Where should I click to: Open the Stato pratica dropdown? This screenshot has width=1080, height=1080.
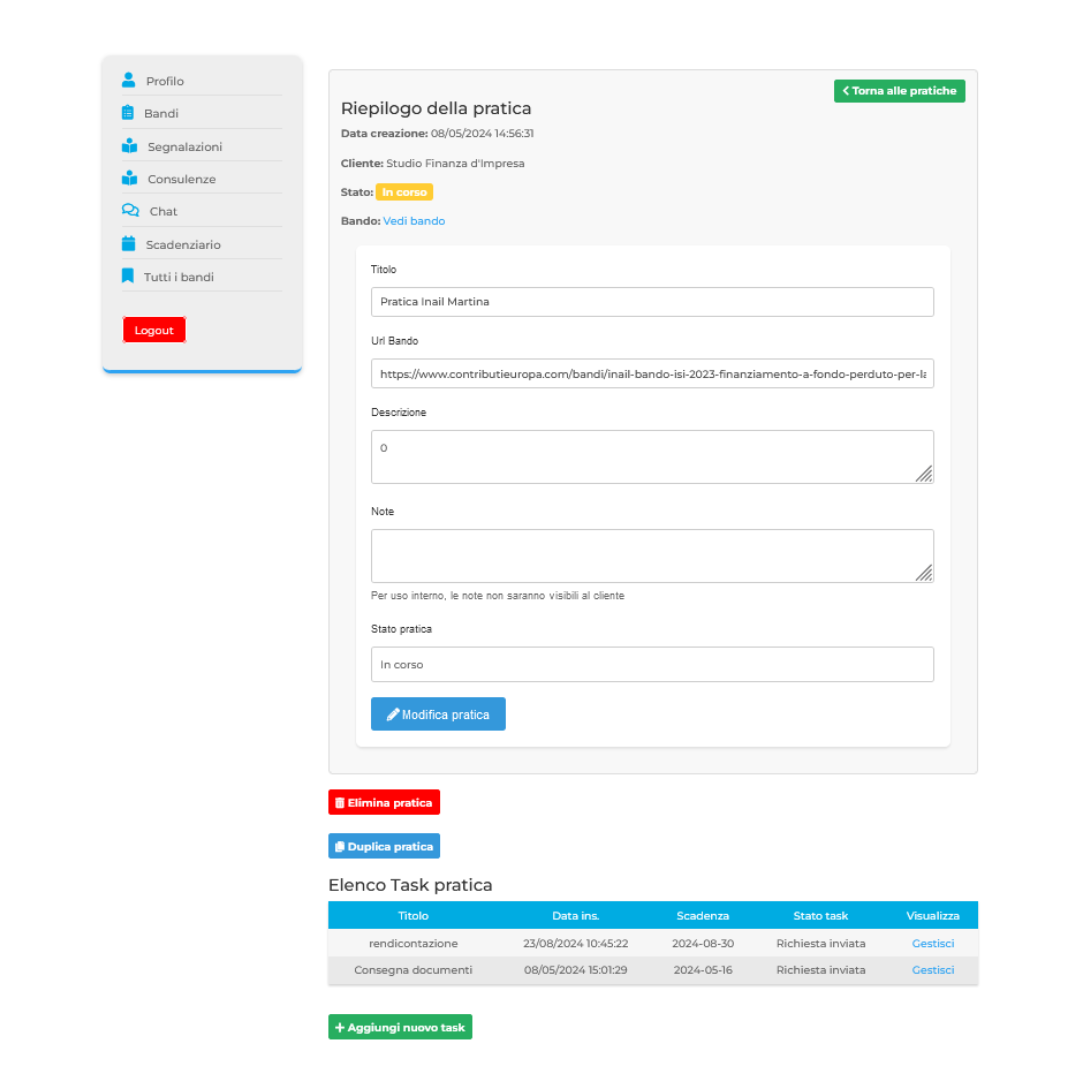[652, 664]
